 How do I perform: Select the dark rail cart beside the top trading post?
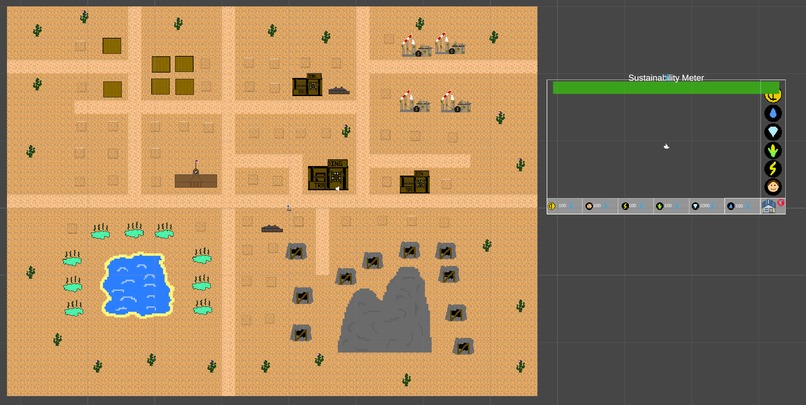pos(339,91)
